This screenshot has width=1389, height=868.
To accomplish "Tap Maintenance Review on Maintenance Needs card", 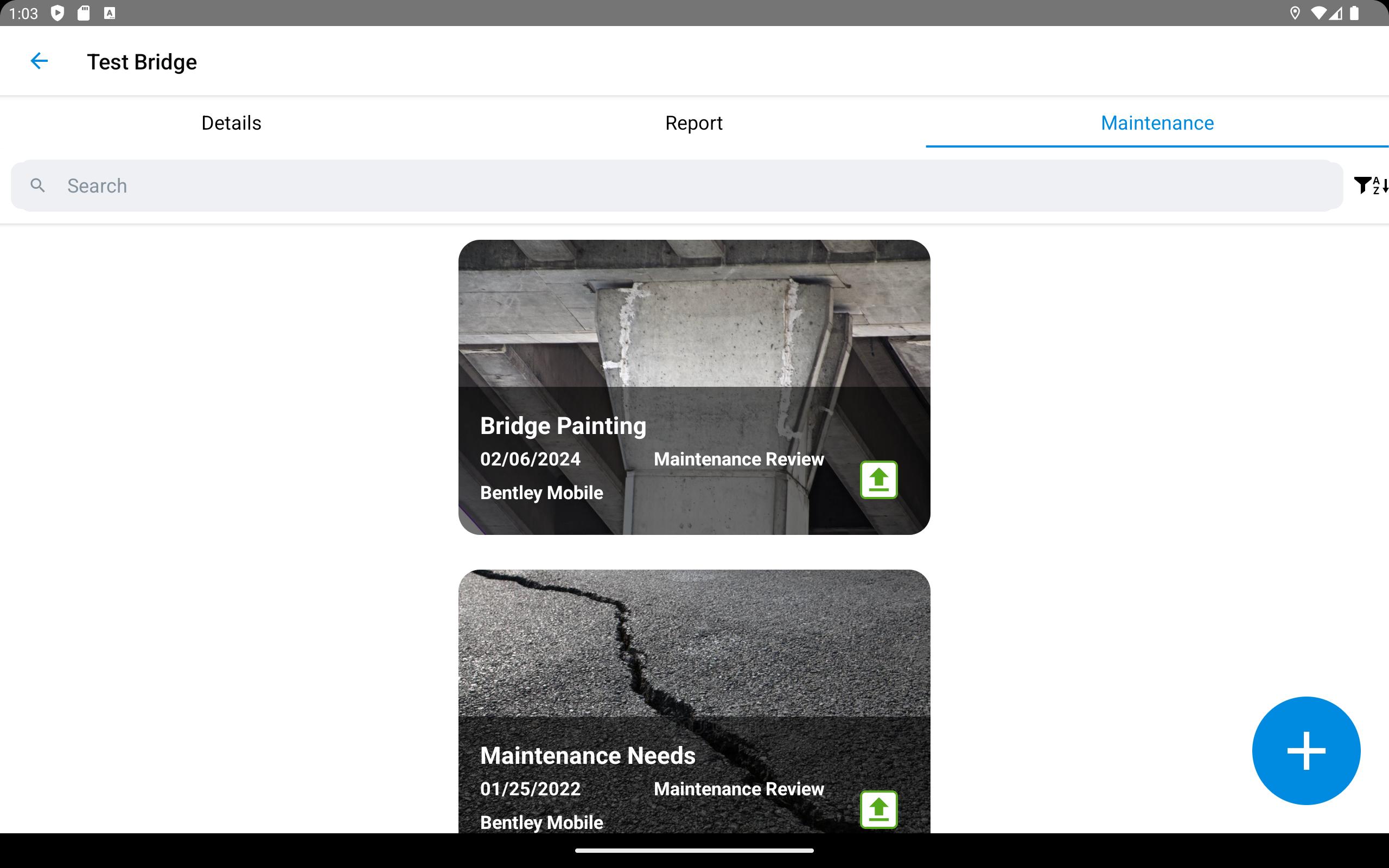I will [738, 789].
